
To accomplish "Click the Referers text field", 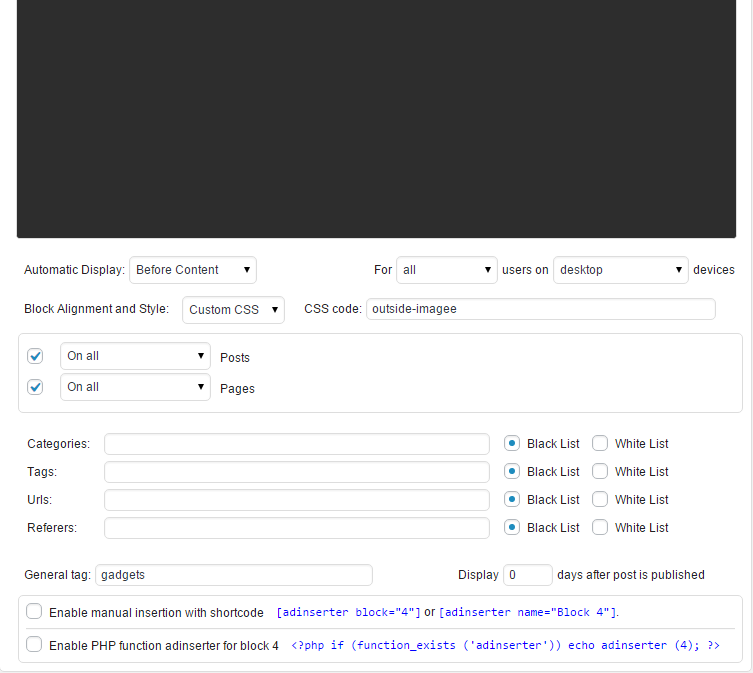I will (x=297, y=527).
